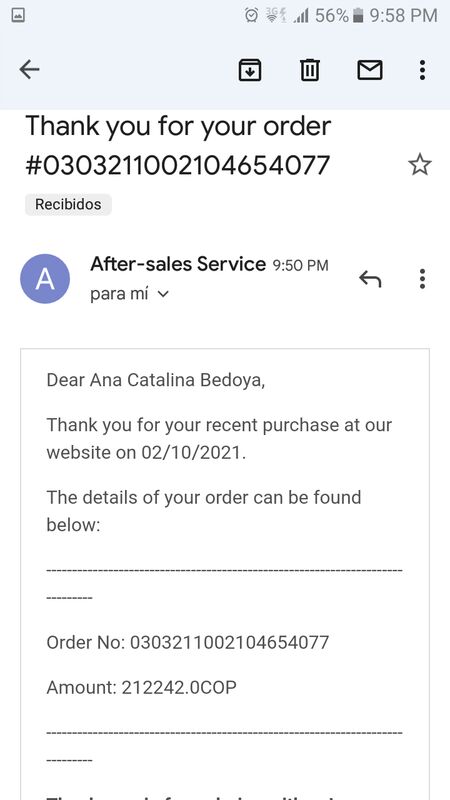Tap the 9:50 PM message timestamp

301,265
